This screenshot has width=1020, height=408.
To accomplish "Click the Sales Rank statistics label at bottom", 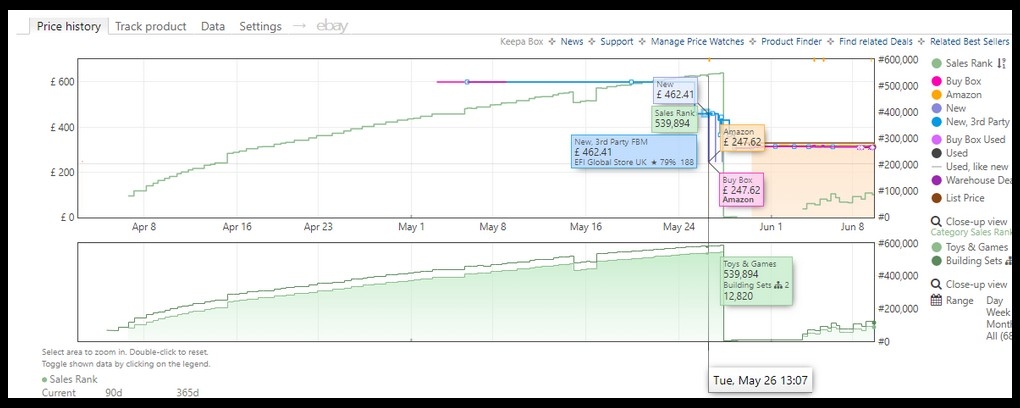I will point(70,379).
